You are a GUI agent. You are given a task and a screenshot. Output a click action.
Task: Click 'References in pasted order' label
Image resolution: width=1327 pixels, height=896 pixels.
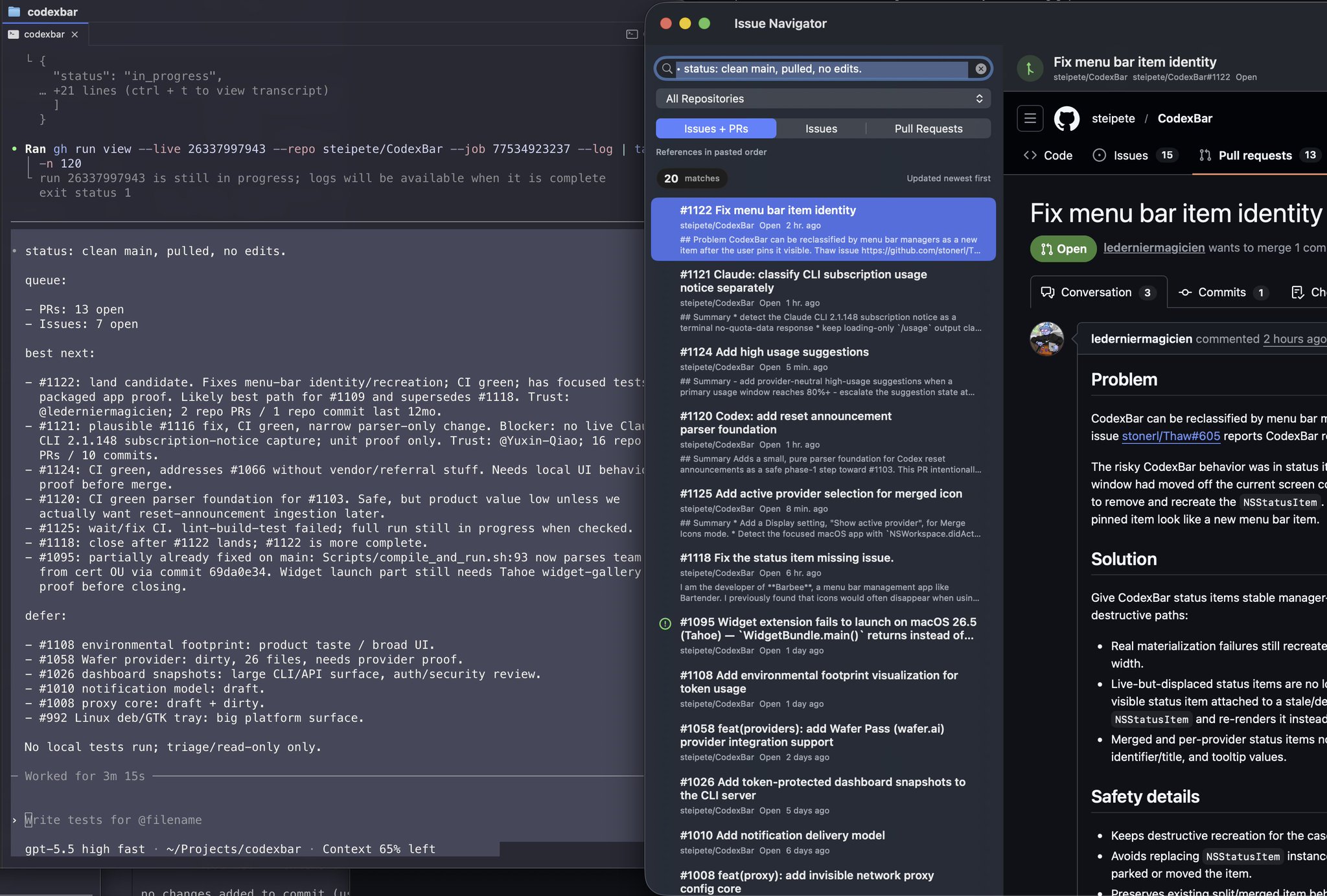point(711,152)
